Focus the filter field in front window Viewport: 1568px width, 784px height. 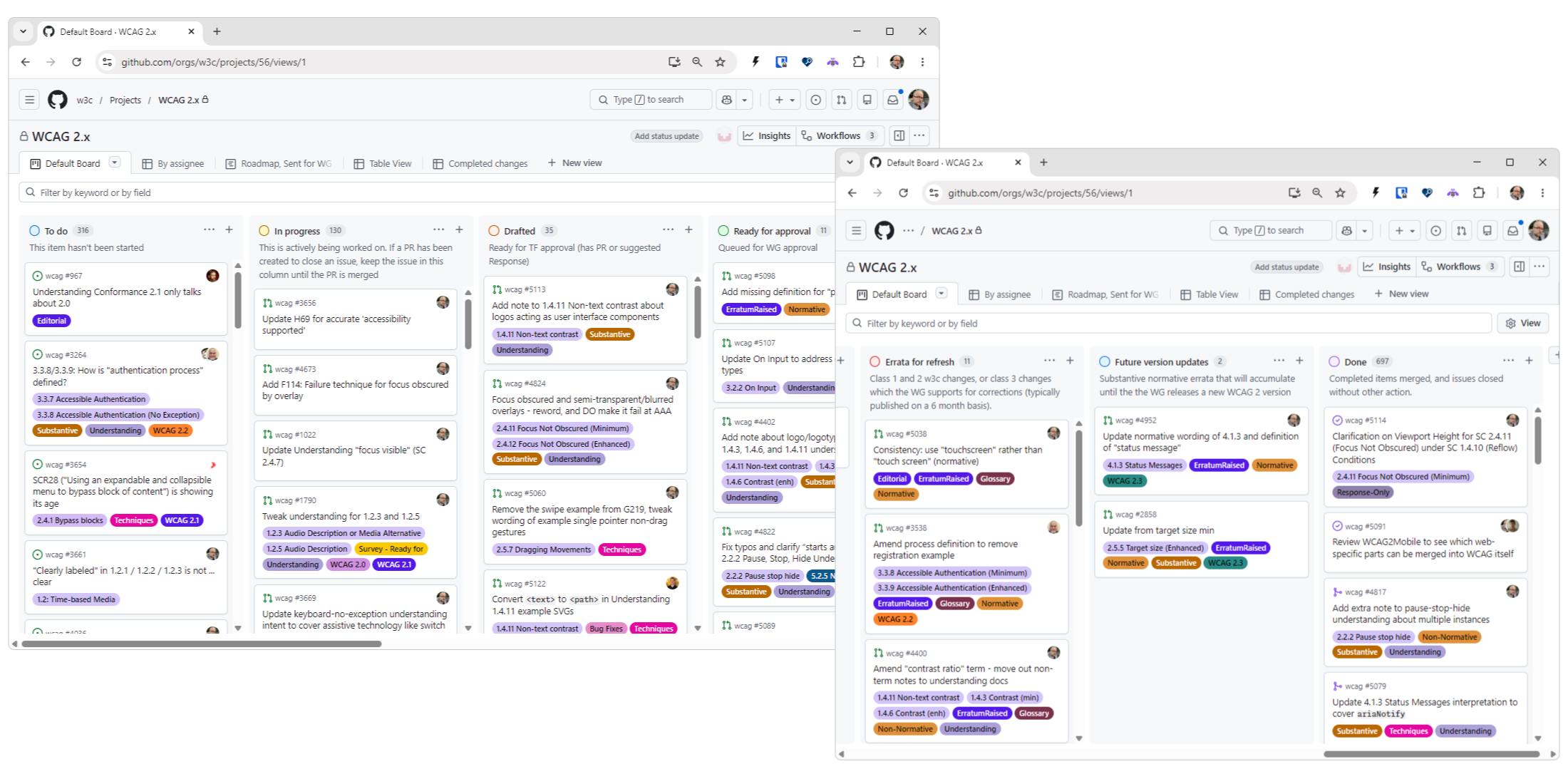(1168, 324)
